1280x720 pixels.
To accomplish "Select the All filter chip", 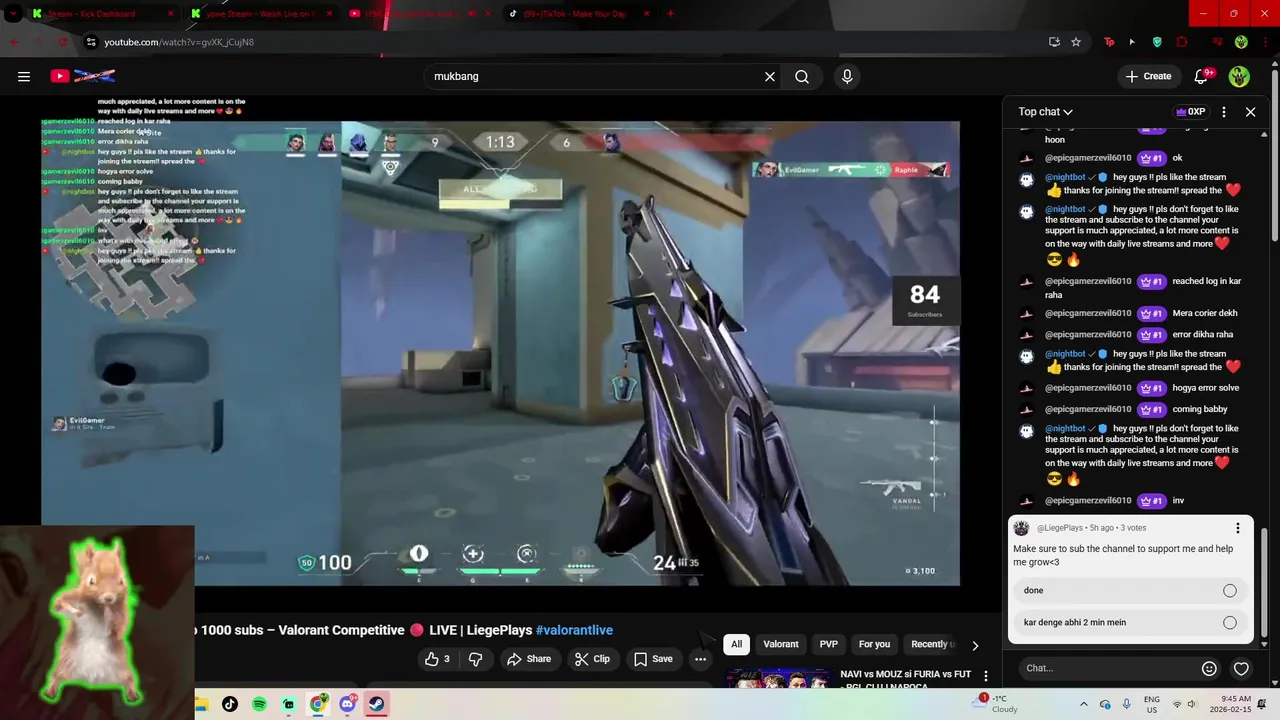I will pyautogui.click(x=736, y=644).
